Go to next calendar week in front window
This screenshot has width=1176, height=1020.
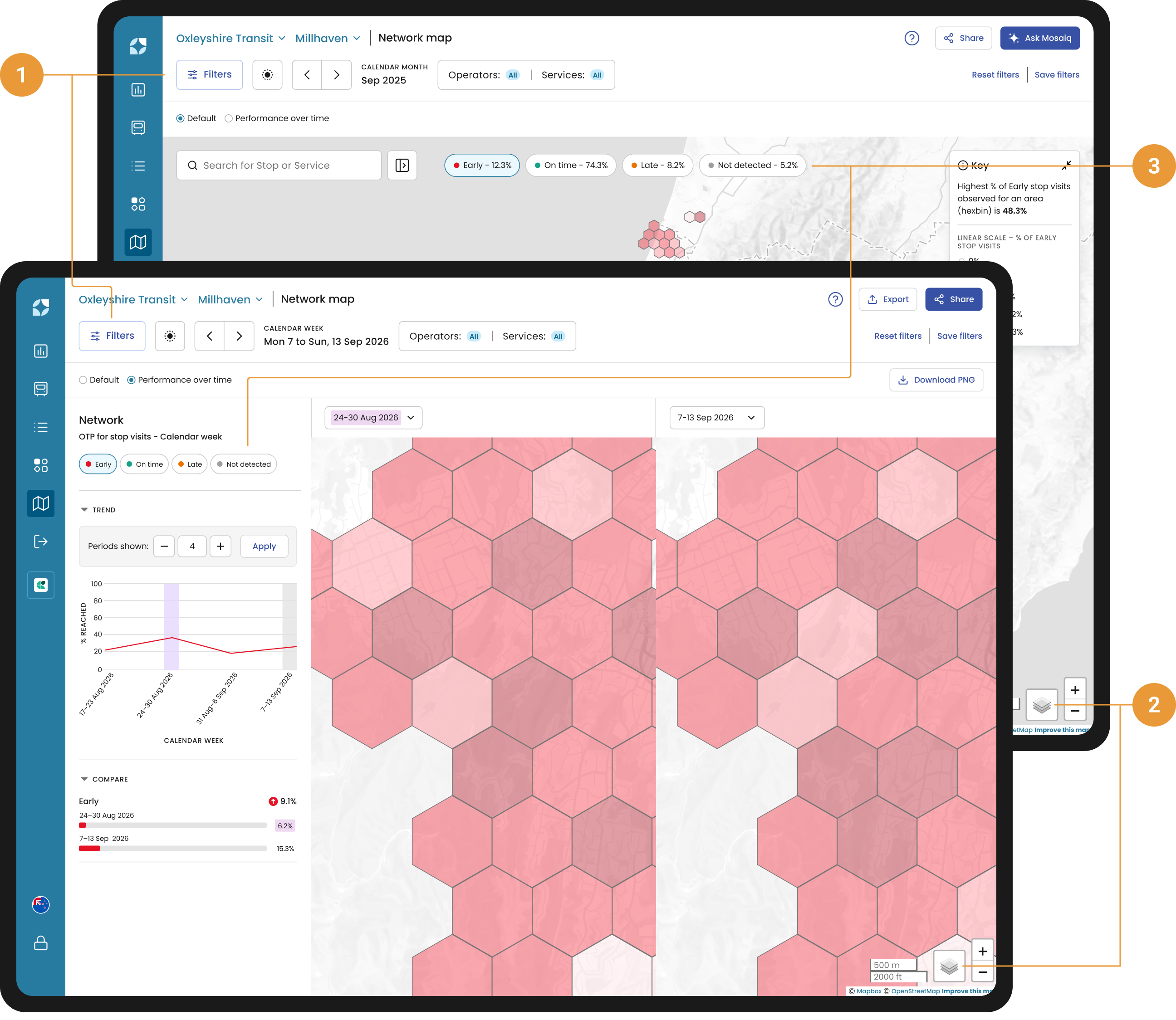click(239, 336)
